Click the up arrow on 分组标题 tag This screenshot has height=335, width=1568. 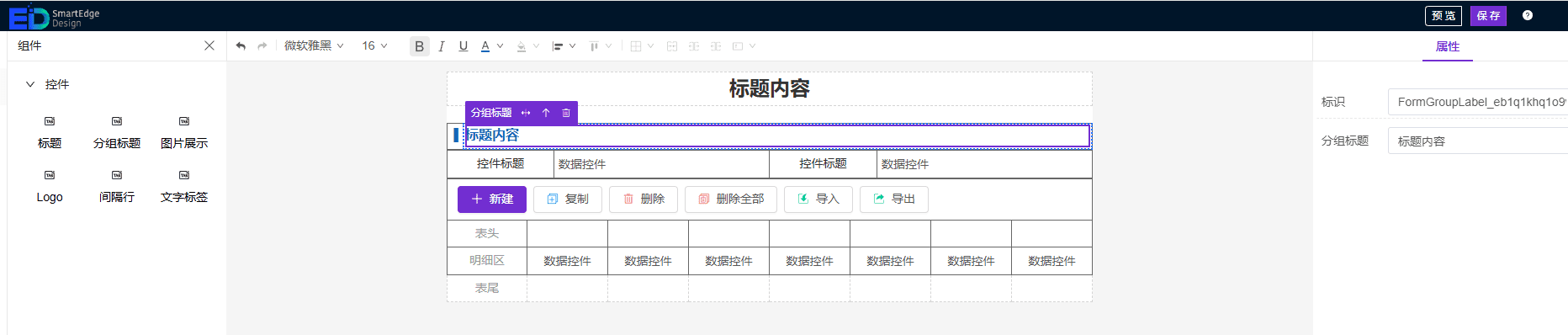coord(546,113)
